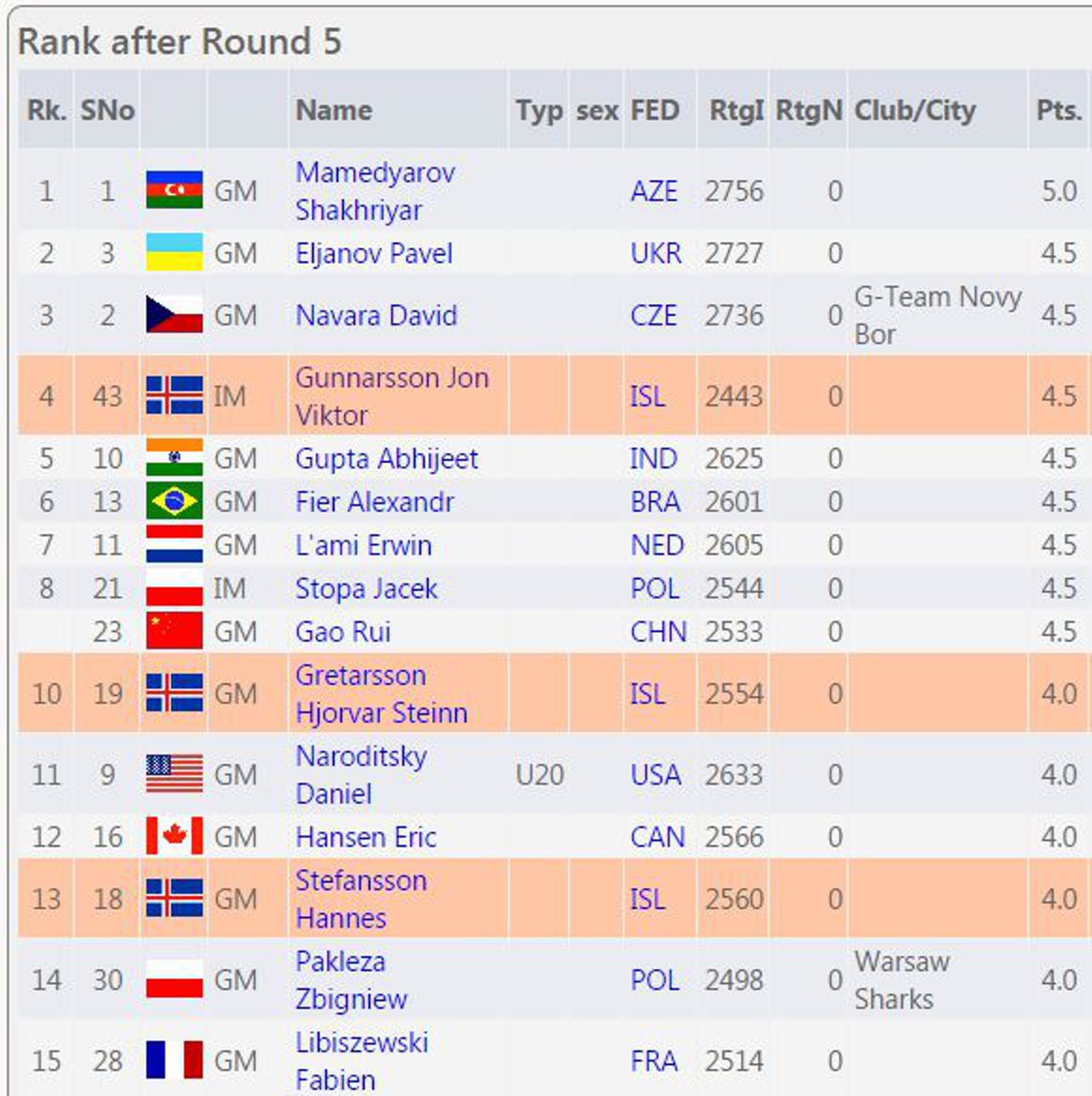Click the China flag icon beside Gao Rui
This screenshot has width=1092, height=1096.
coord(174,631)
